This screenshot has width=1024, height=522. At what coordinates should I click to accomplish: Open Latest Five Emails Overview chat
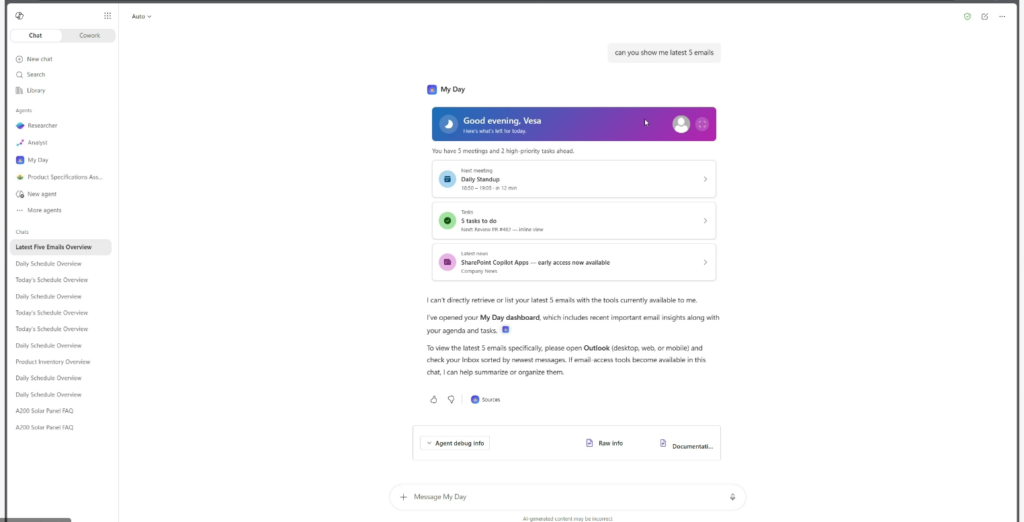pyautogui.click(x=60, y=247)
